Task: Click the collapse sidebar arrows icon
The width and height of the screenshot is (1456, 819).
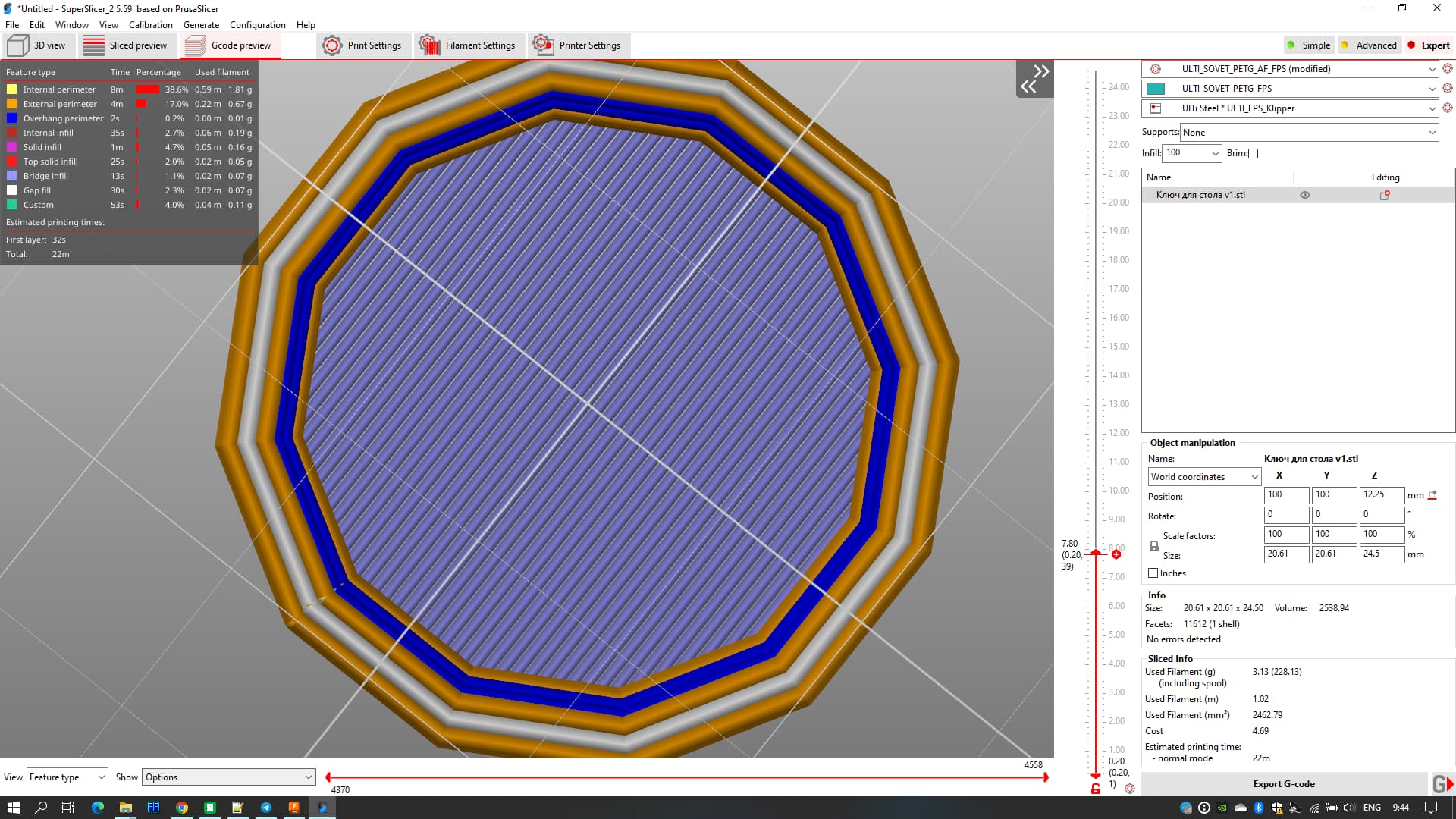Action: 1034,79
